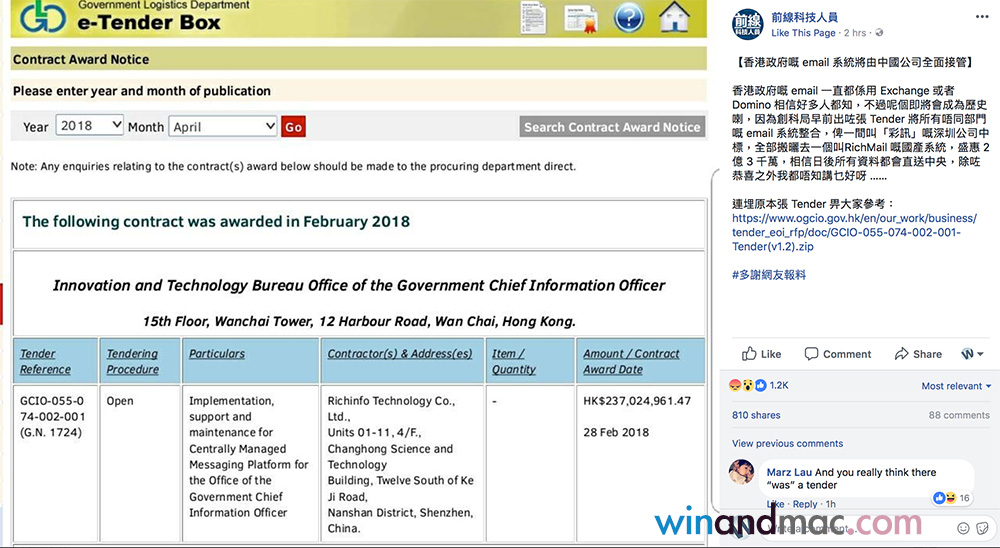Click View previous comments
Screen dimensions: 1000x548
pyautogui.click(x=787, y=443)
